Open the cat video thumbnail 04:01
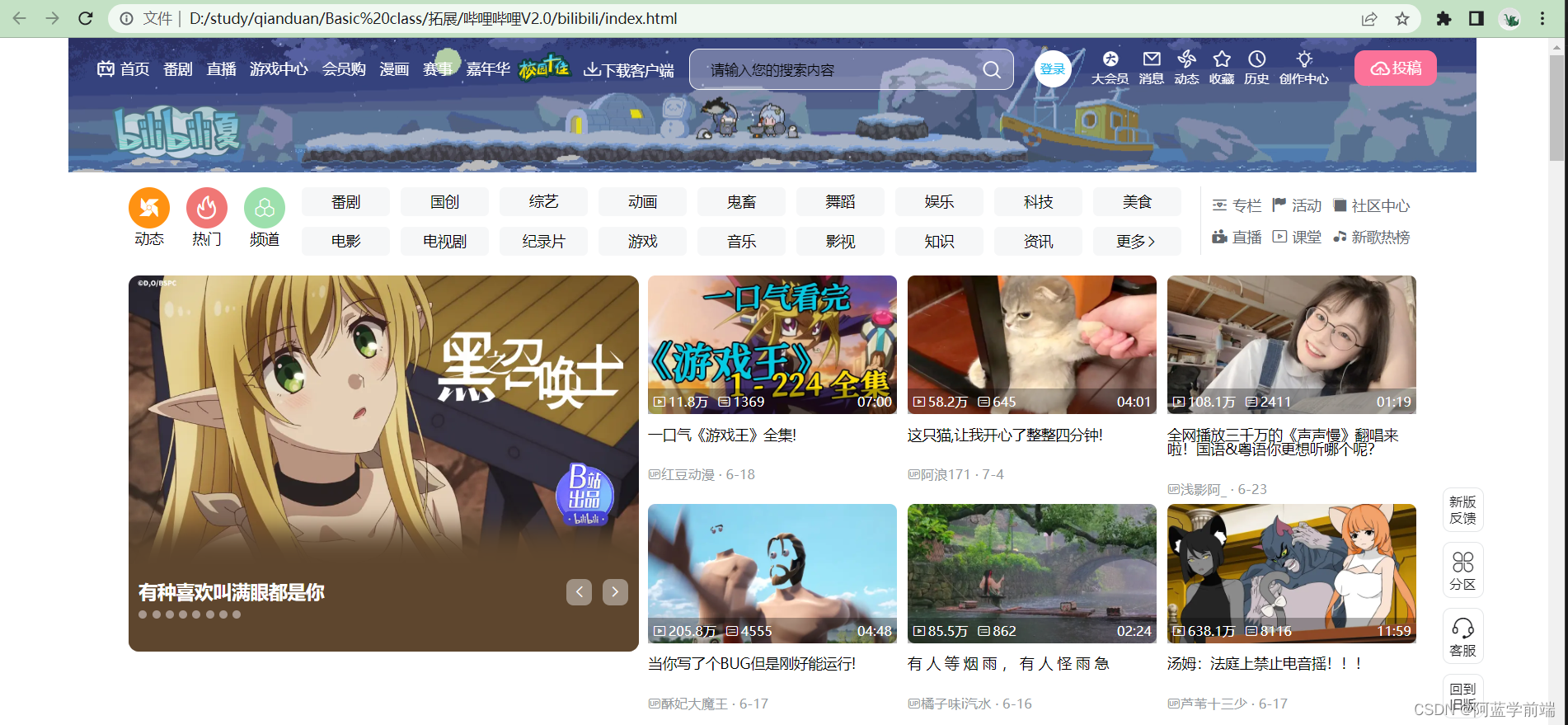Screen dimensions: 1568x725 (x=1032, y=345)
